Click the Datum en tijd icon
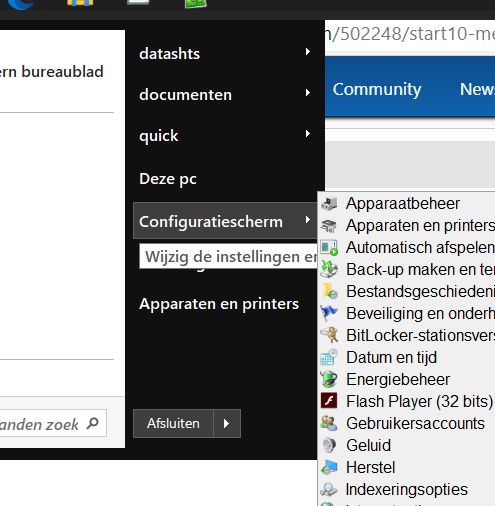495x506 pixels. [x=329, y=357]
